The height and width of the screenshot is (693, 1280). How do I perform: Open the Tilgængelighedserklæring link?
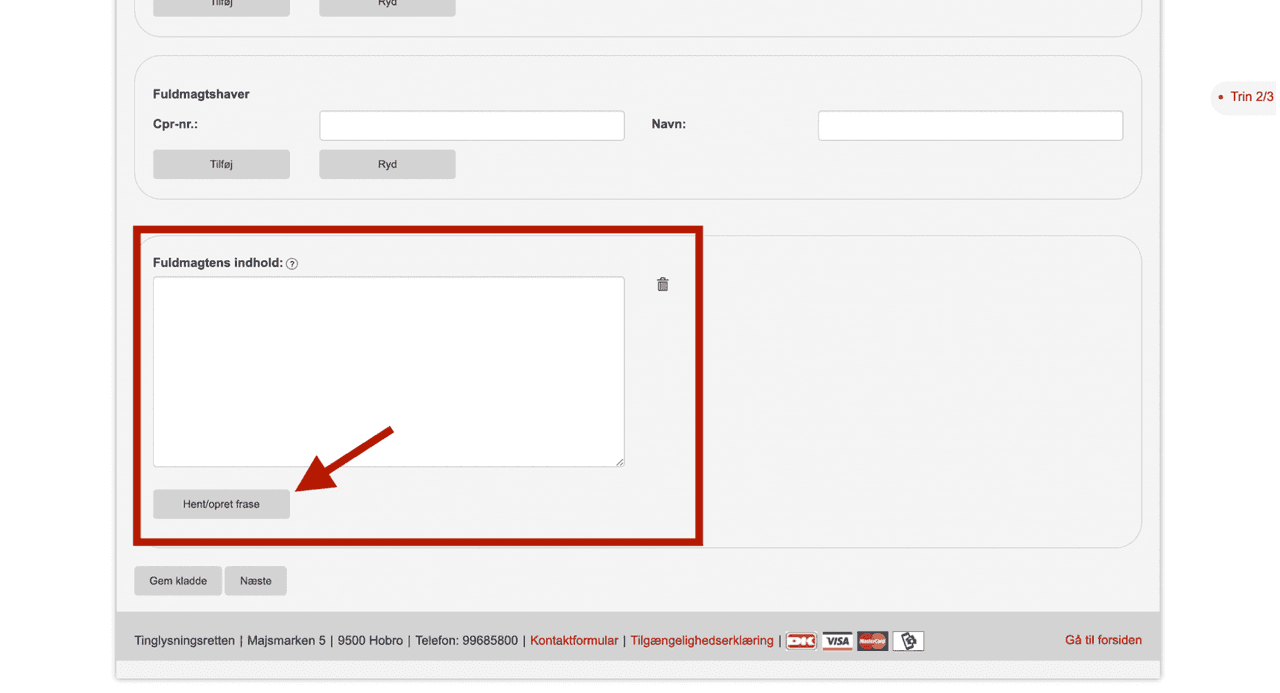click(x=701, y=641)
